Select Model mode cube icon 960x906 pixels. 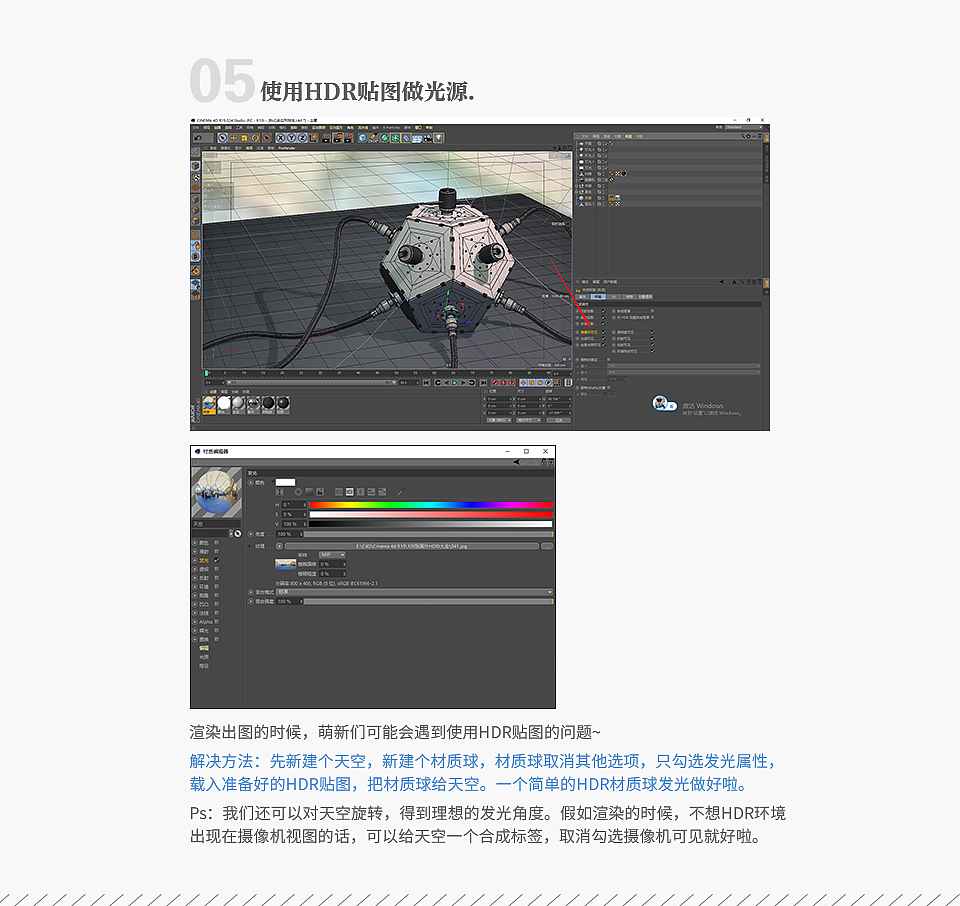tap(195, 166)
